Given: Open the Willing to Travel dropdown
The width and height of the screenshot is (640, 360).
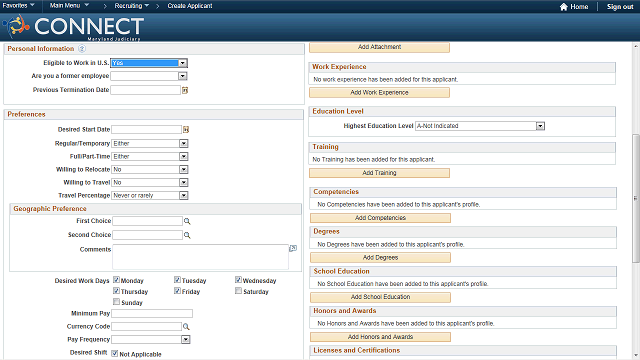Looking at the screenshot, I should pyautogui.click(x=184, y=182).
